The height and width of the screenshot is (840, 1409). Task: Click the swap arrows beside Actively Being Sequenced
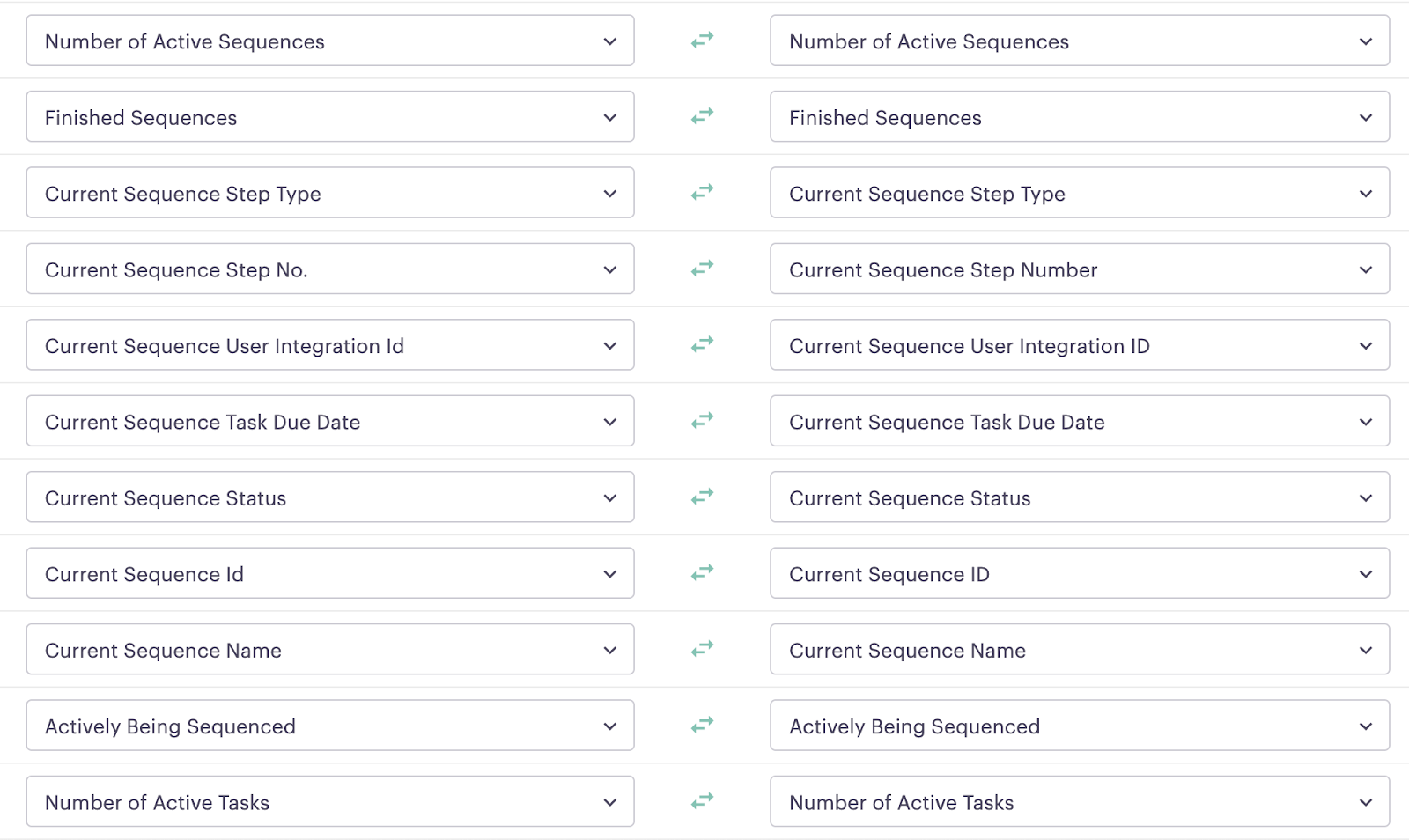(x=702, y=725)
